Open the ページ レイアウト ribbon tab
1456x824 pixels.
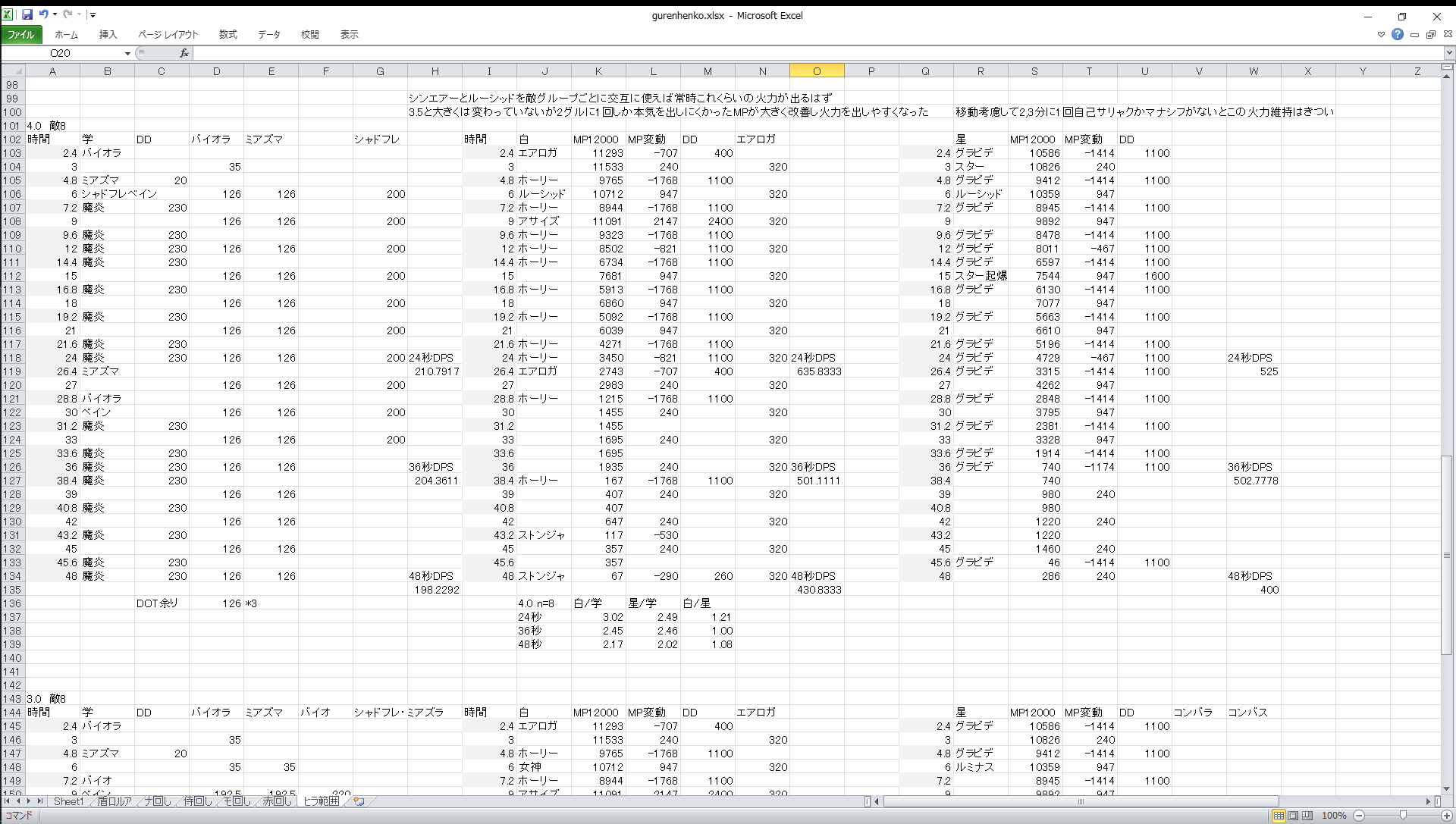(x=168, y=35)
